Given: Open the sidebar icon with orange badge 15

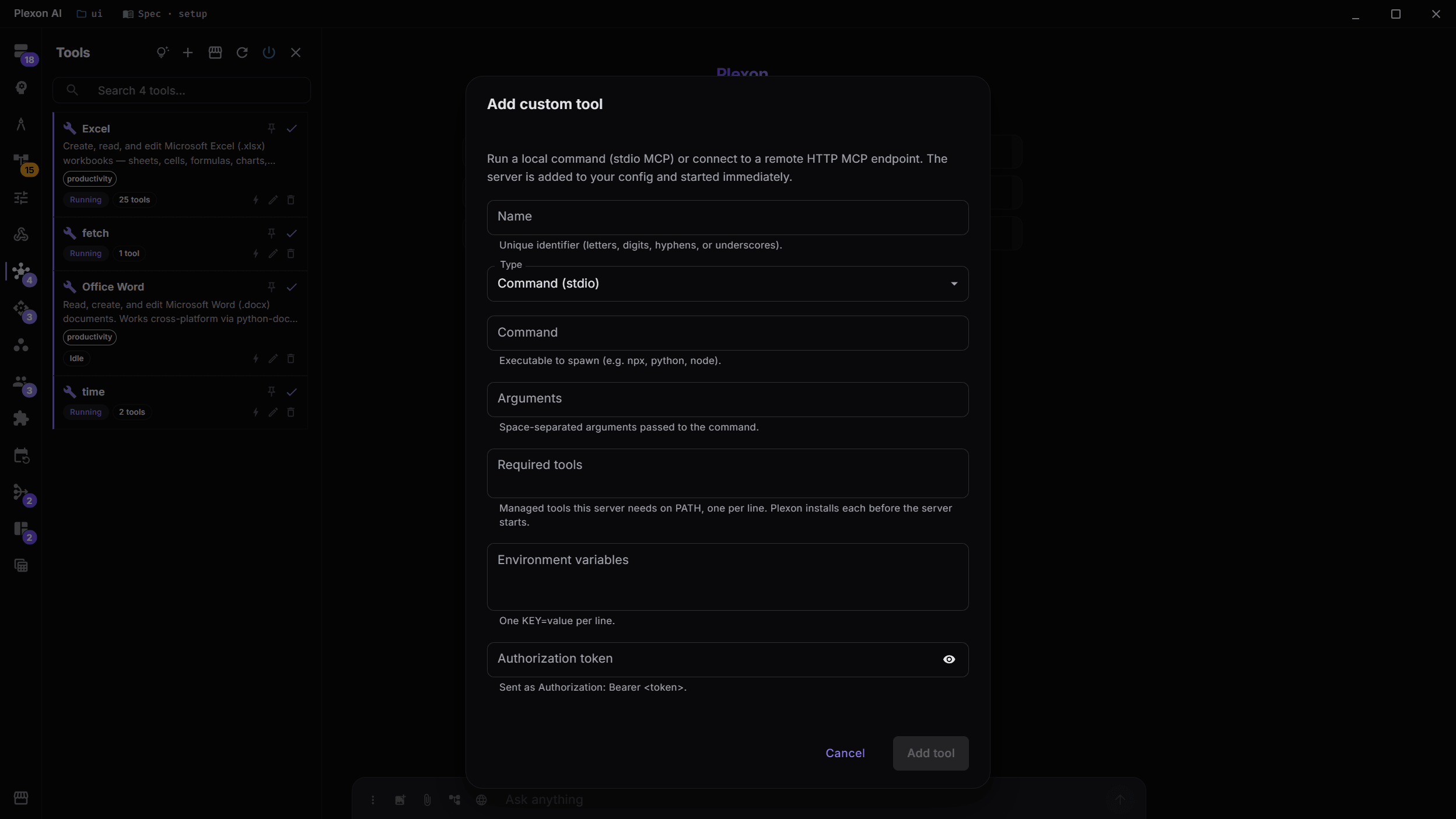Looking at the screenshot, I should [22, 161].
